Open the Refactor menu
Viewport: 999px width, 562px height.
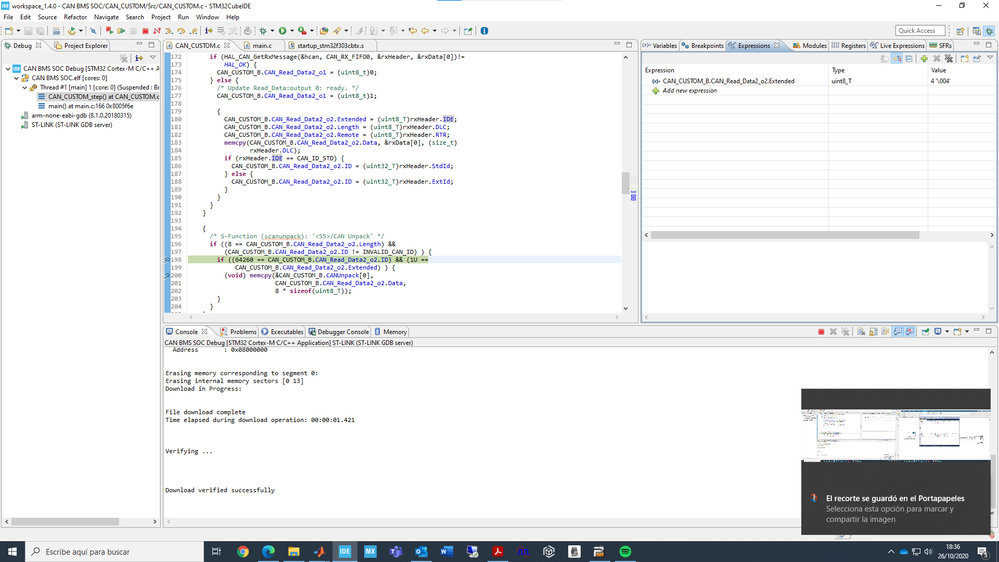(75, 17)
